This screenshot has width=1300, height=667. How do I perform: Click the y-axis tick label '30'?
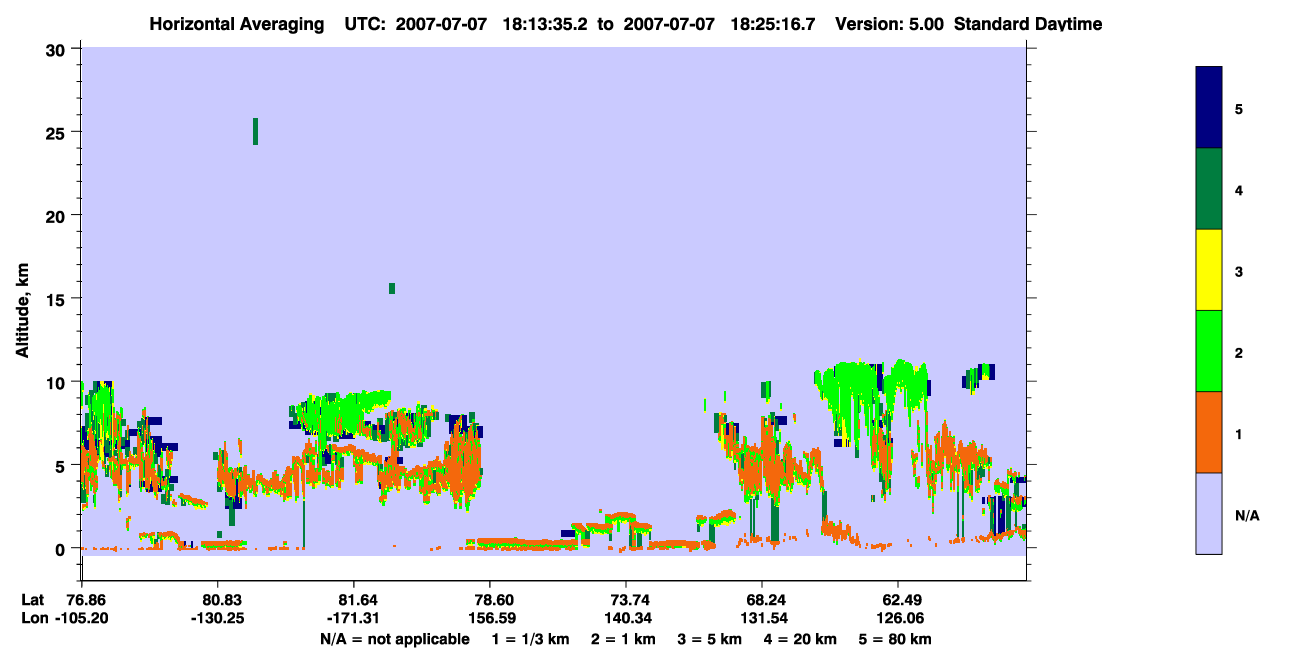(58, 49)
